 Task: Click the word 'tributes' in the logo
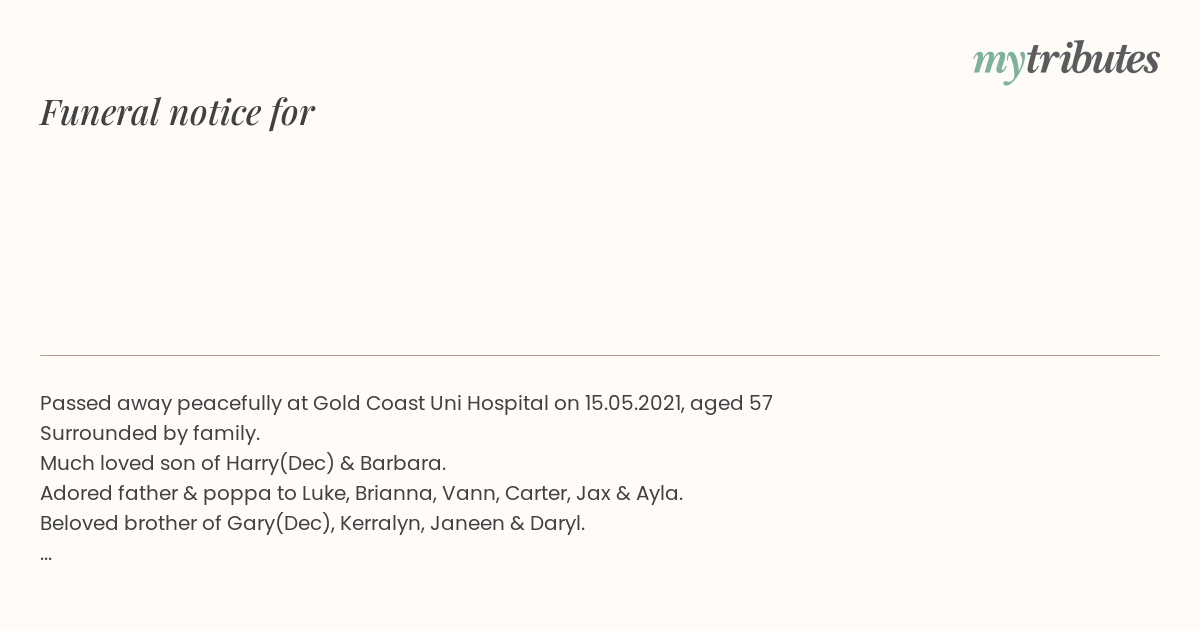point(1092,58)
